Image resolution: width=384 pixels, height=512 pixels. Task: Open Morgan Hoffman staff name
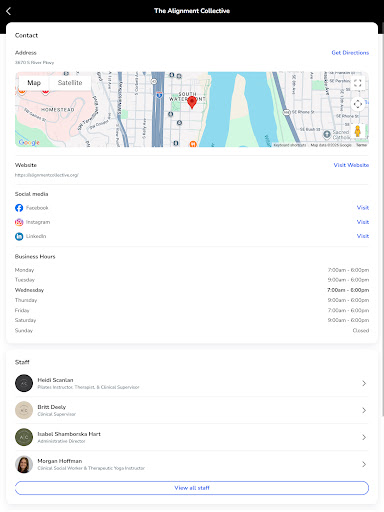(x=60, y=461)
